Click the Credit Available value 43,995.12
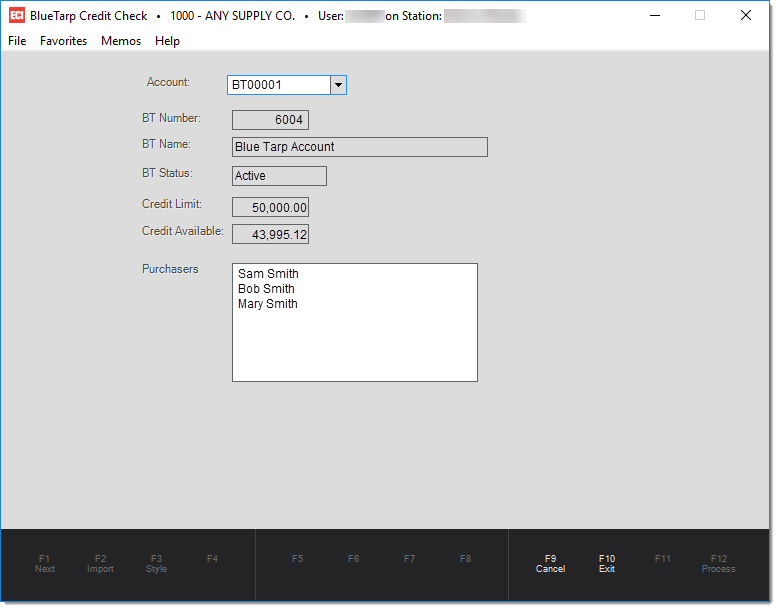Viewport: 777px width, 609px height. 271,234
